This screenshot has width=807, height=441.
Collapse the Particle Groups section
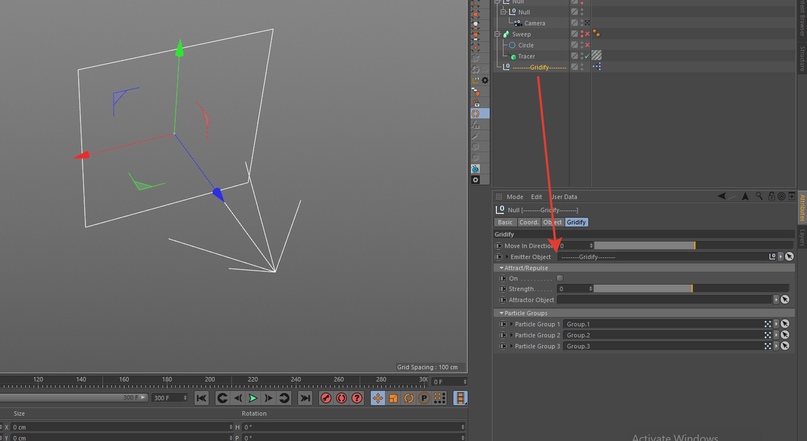(501, 313)
